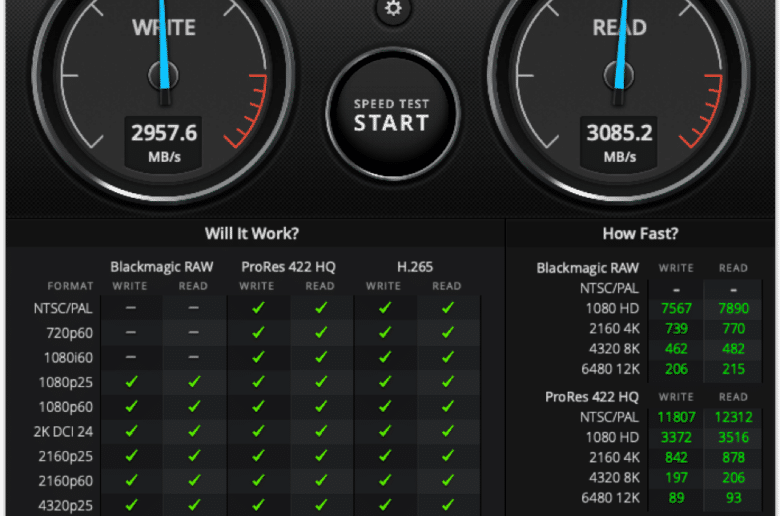The image size is (780, 516).
Task: Click H.265 read checkmark for 4320p25
Action: [448, 505]
